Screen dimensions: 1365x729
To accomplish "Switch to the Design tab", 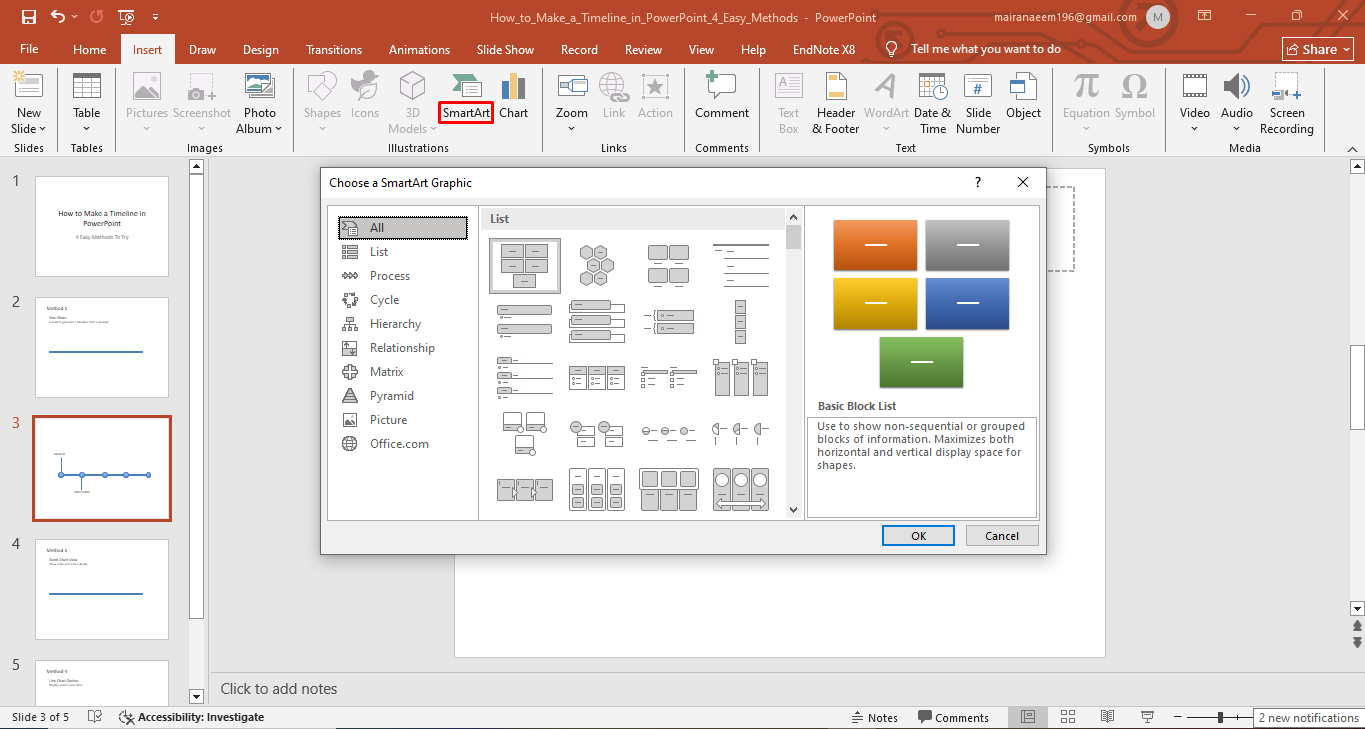I will [x=261, y=49].
